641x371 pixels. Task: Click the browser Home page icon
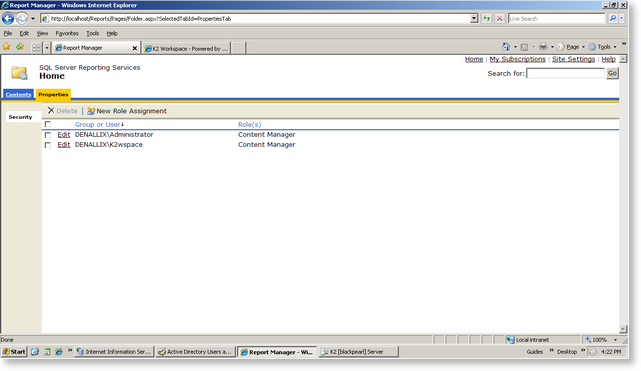(x=506, y=47)
